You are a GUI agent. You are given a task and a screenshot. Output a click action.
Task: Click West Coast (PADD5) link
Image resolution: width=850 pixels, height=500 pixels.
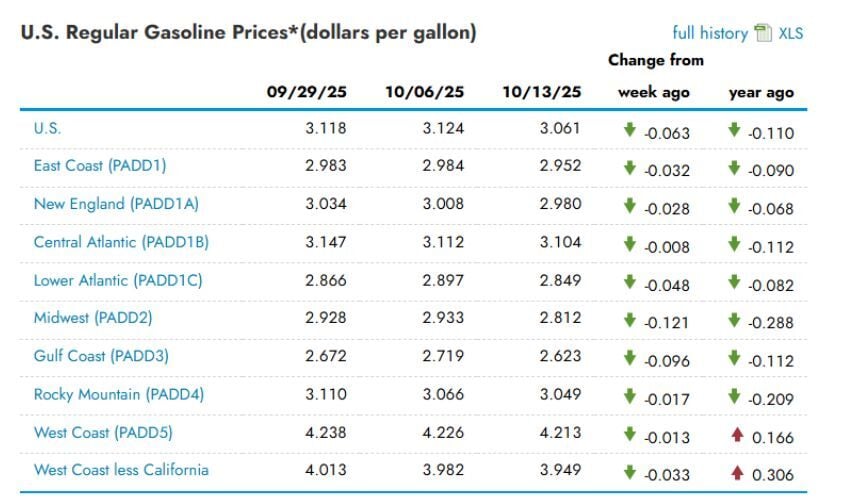(100, 432)
